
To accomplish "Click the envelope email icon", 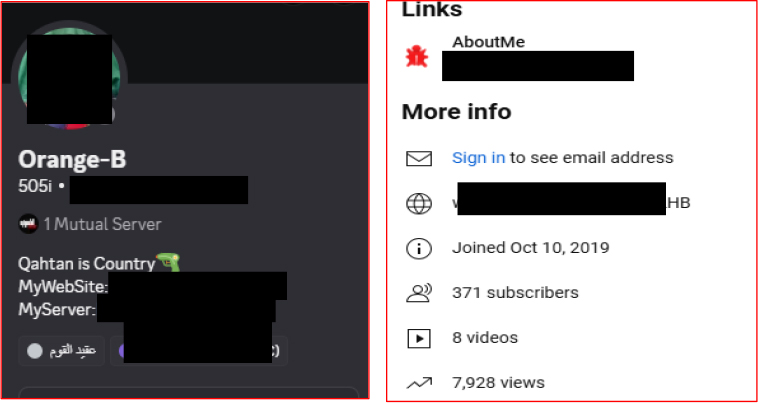I will tap(419, 158).
